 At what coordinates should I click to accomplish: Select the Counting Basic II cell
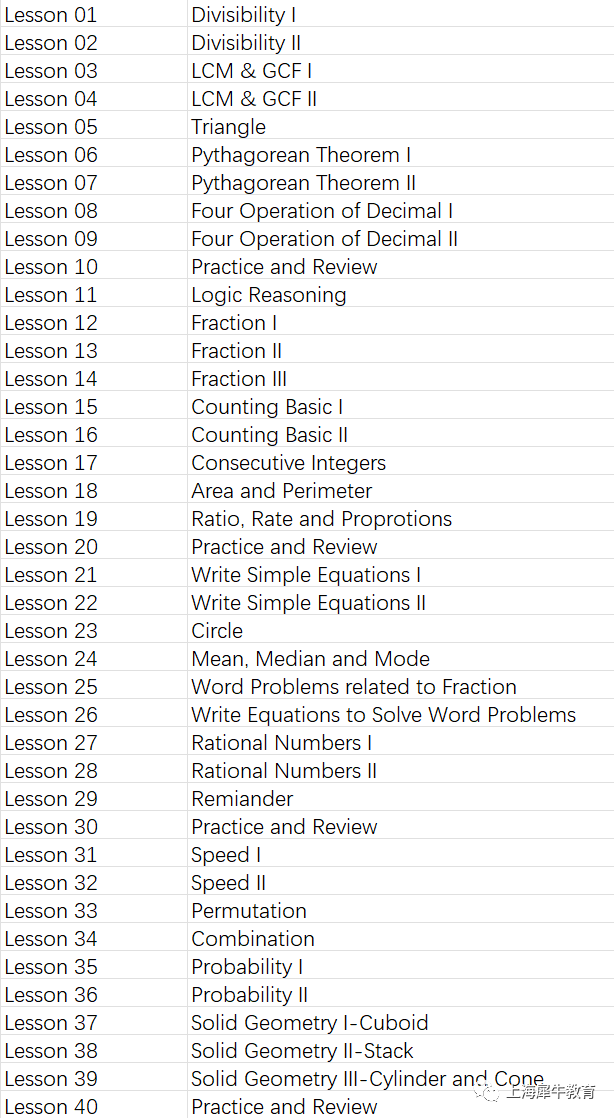point(401,434)
